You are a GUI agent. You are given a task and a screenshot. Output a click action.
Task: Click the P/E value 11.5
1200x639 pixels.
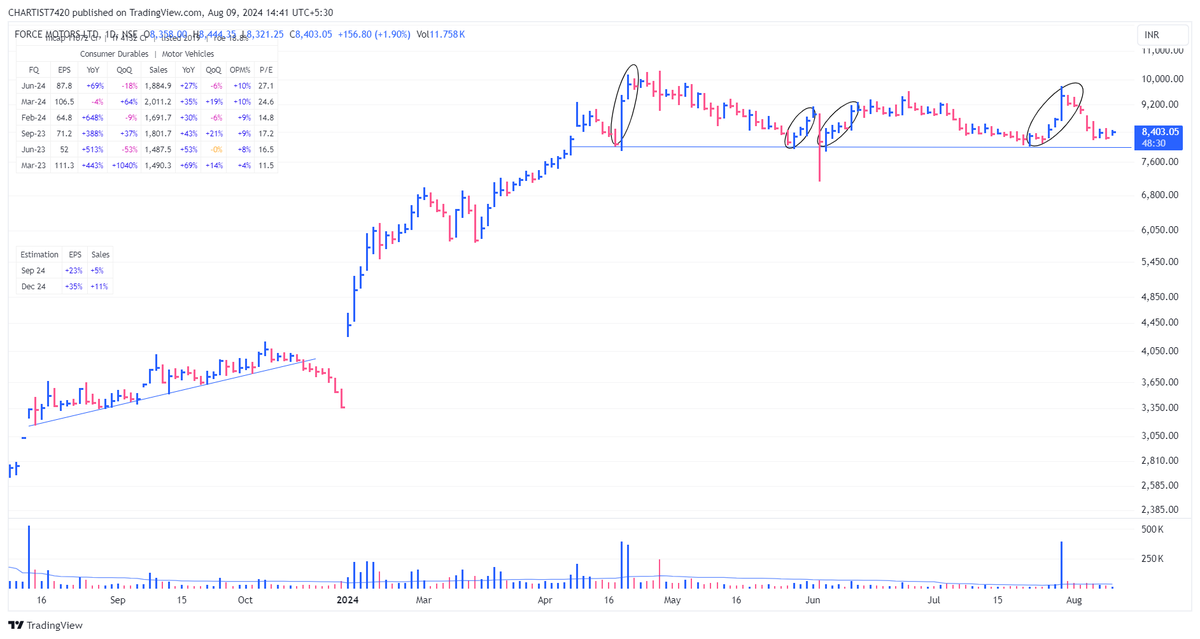266,164
